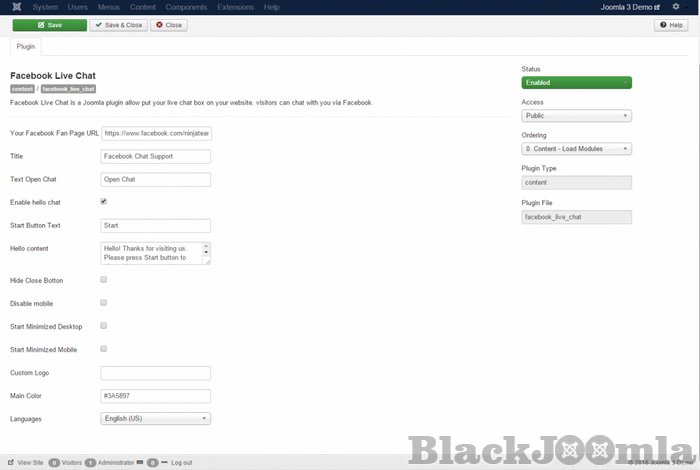Expand the Languages English (US) dropdown
This screenshot has height=470, width=700.
156,419
